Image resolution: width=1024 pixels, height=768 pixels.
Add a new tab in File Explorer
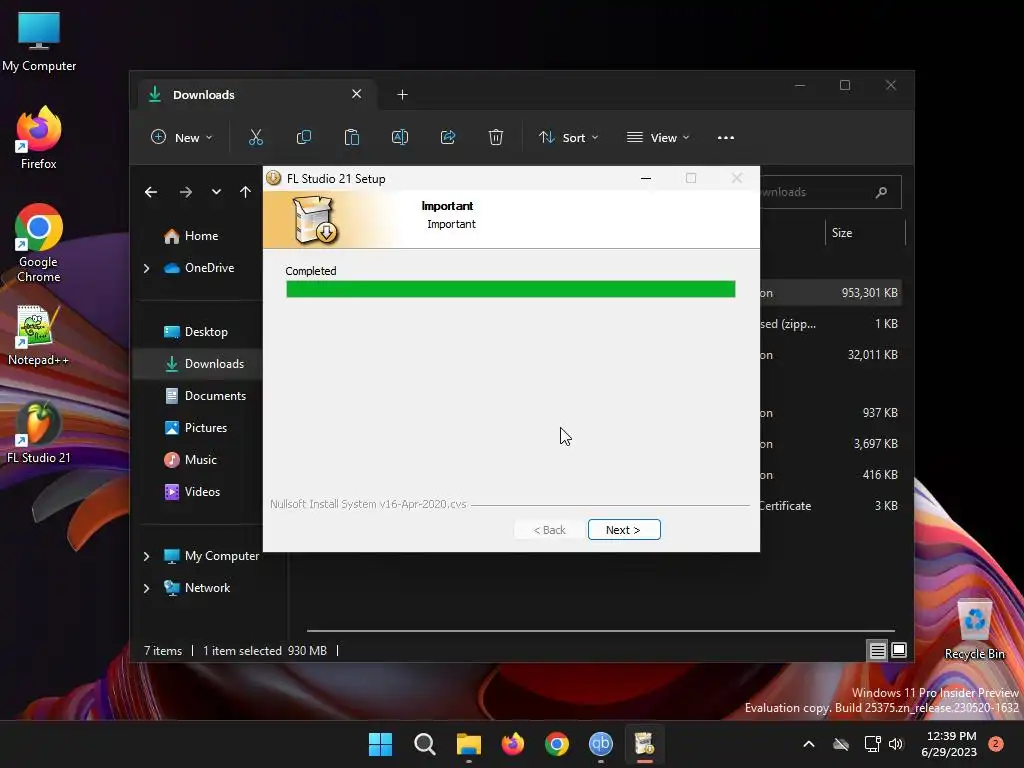[402, 95]
